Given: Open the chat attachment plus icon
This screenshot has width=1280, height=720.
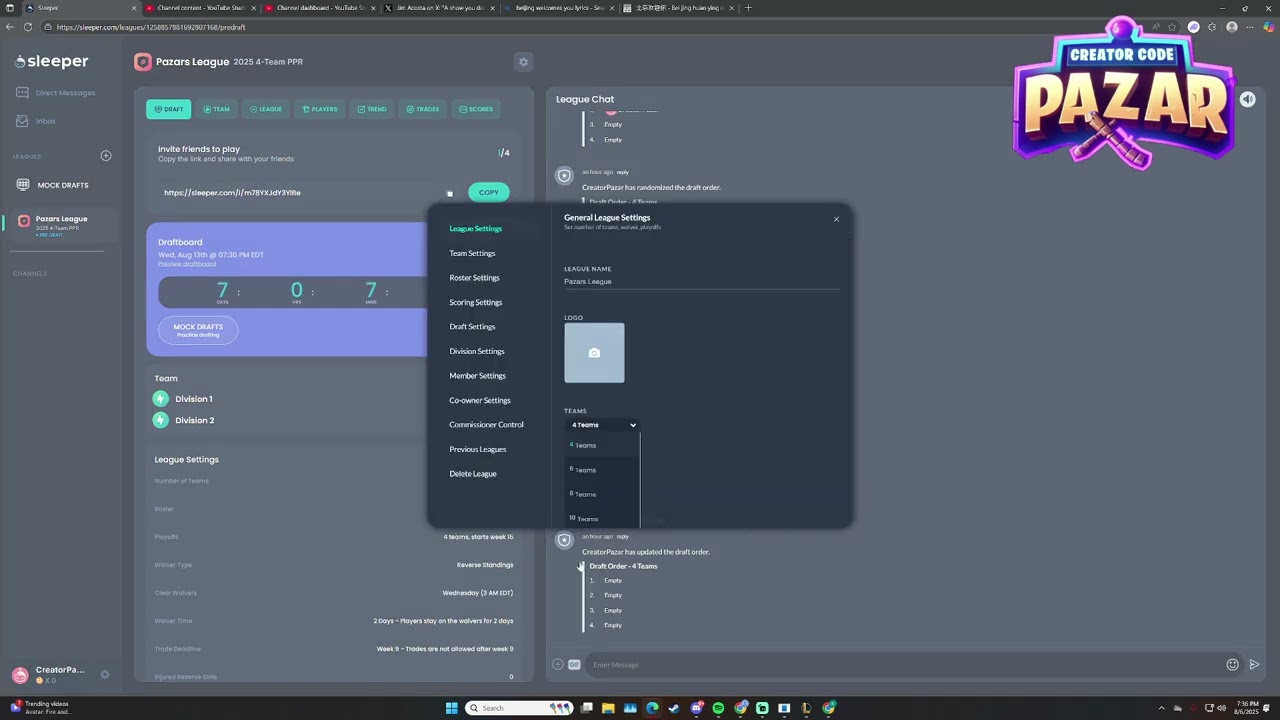Looking at the screenshot, I should pos(558,665).
